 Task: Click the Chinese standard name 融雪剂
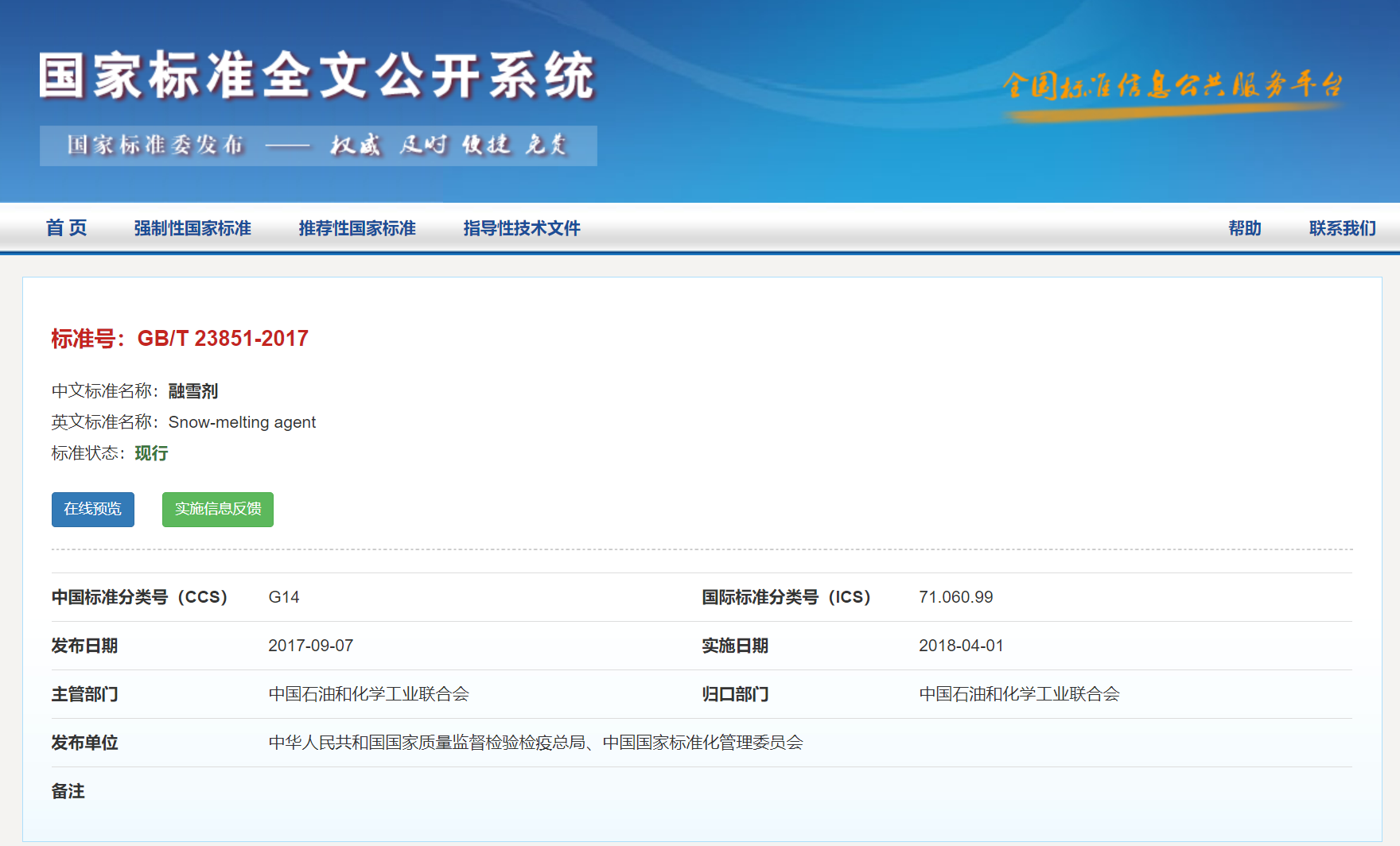point(192,391)
